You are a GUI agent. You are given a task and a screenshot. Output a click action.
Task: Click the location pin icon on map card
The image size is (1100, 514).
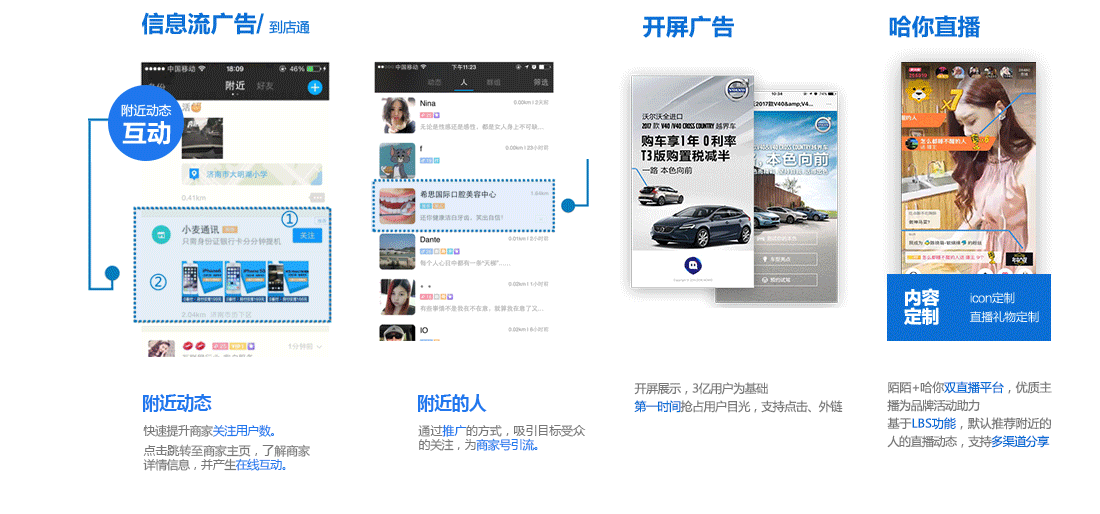pyautogui.click(x=193, y=175)
